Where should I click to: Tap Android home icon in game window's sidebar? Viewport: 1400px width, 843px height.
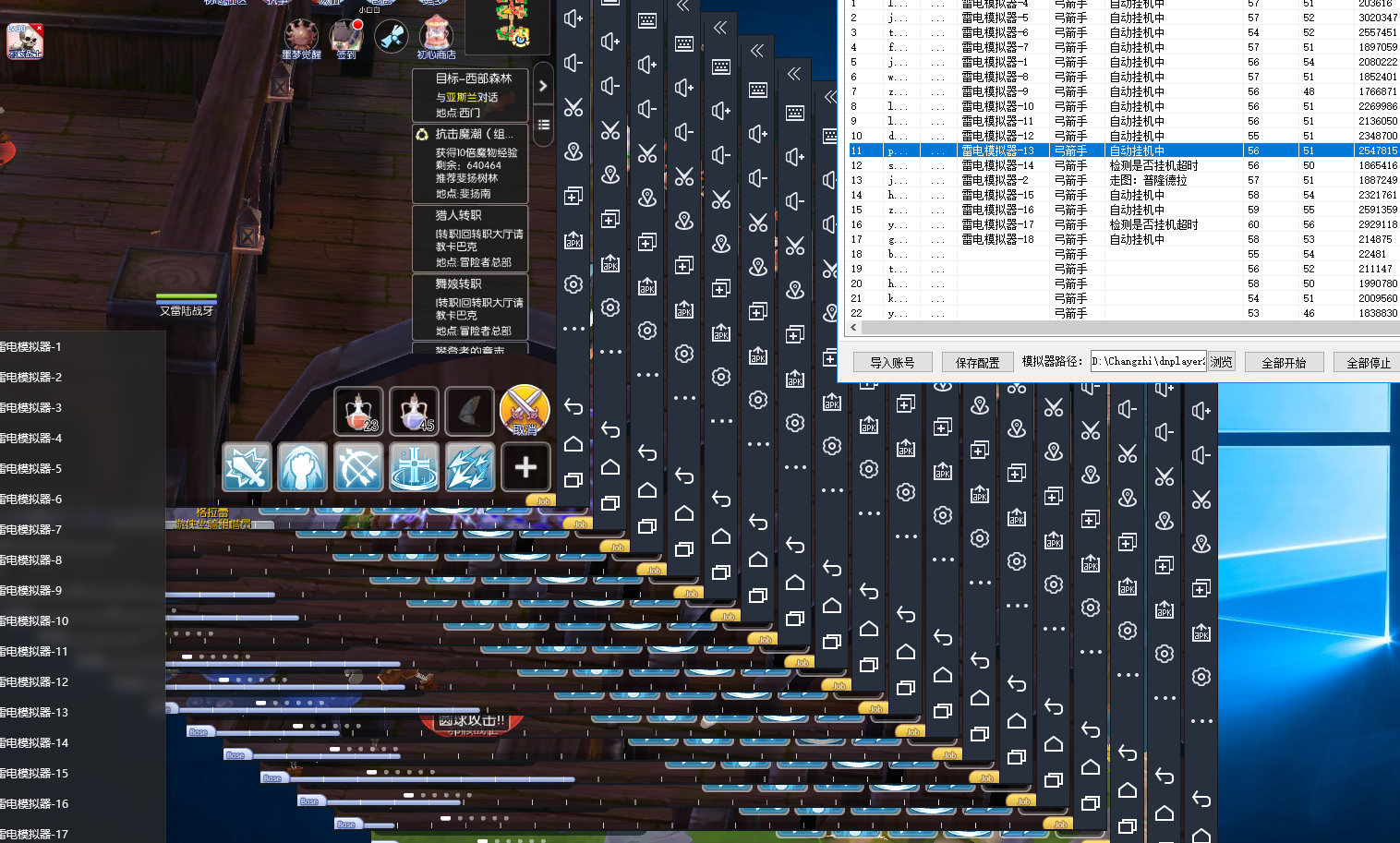coord(573,443)
